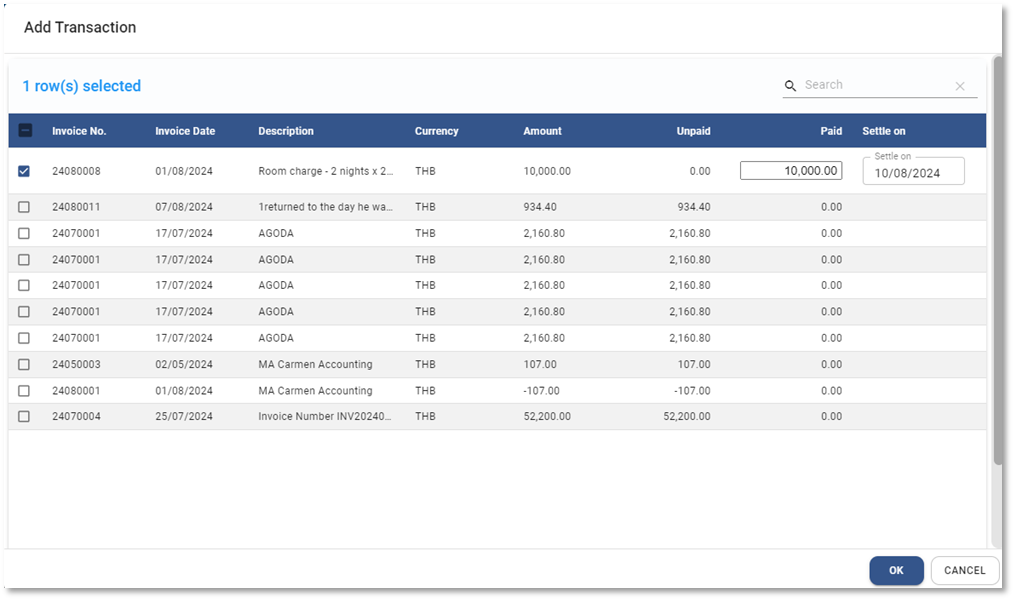Screen dimensions: 1015x601
Task: Check the 24080001 invoice checkbox
Action: pyautogui.click(x=25, y=390)
